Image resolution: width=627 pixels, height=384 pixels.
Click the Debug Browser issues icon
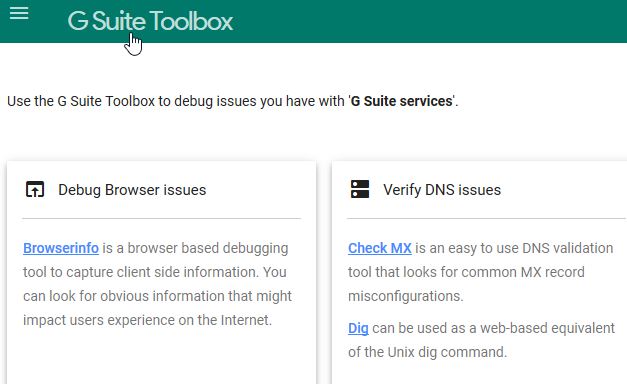pyautogui.click(x=35, y=190)
